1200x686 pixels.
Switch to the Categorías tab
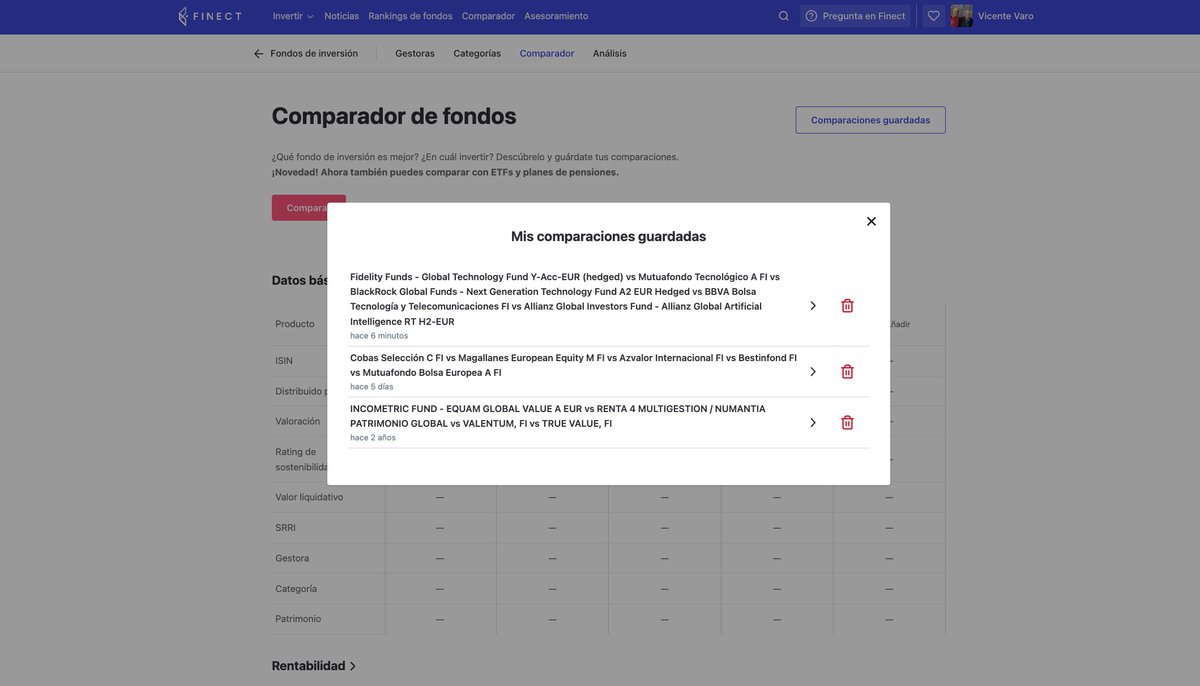477,54
